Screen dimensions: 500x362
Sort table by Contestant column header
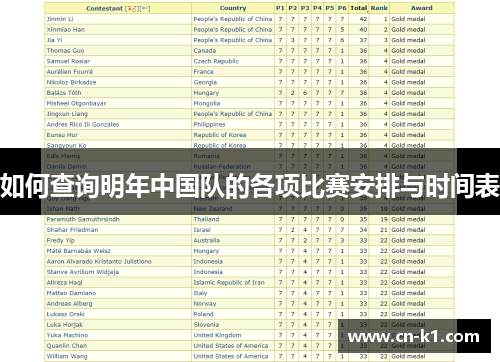[x=104, y=9]
